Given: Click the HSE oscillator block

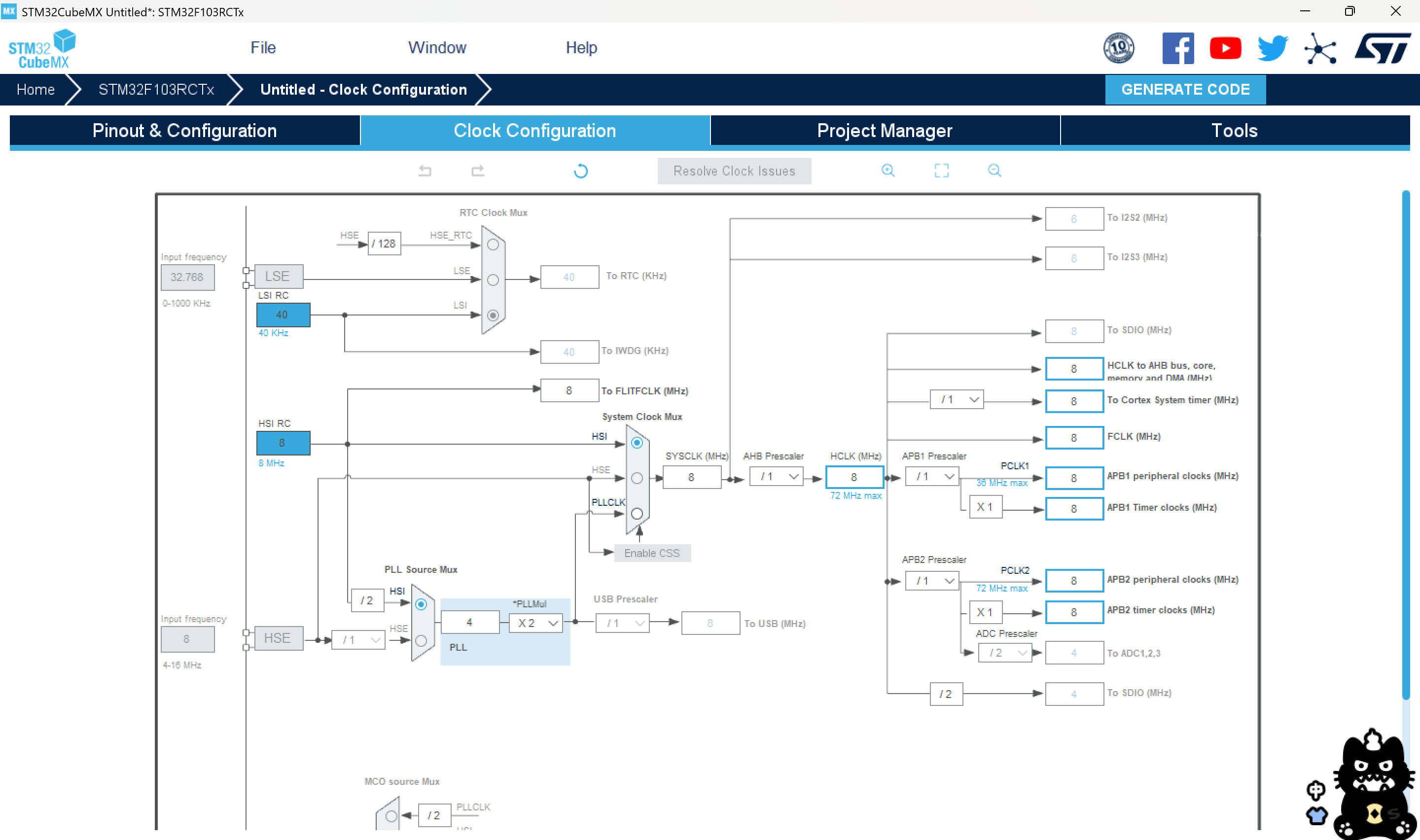Looking at the screenshot, I should pos(278,638).
